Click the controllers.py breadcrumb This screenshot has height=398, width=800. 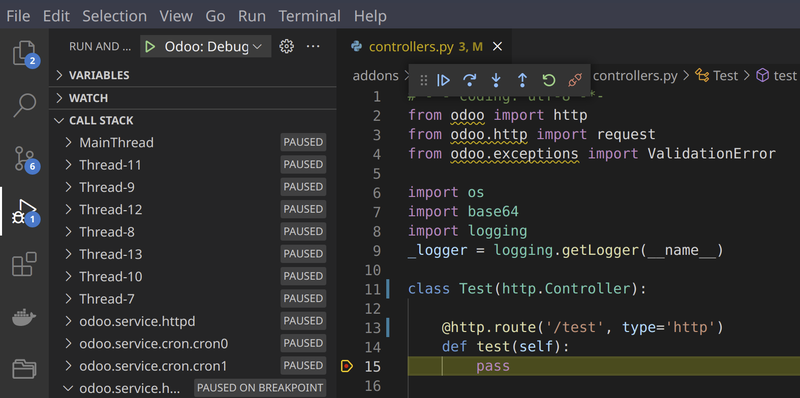(635, 76)
